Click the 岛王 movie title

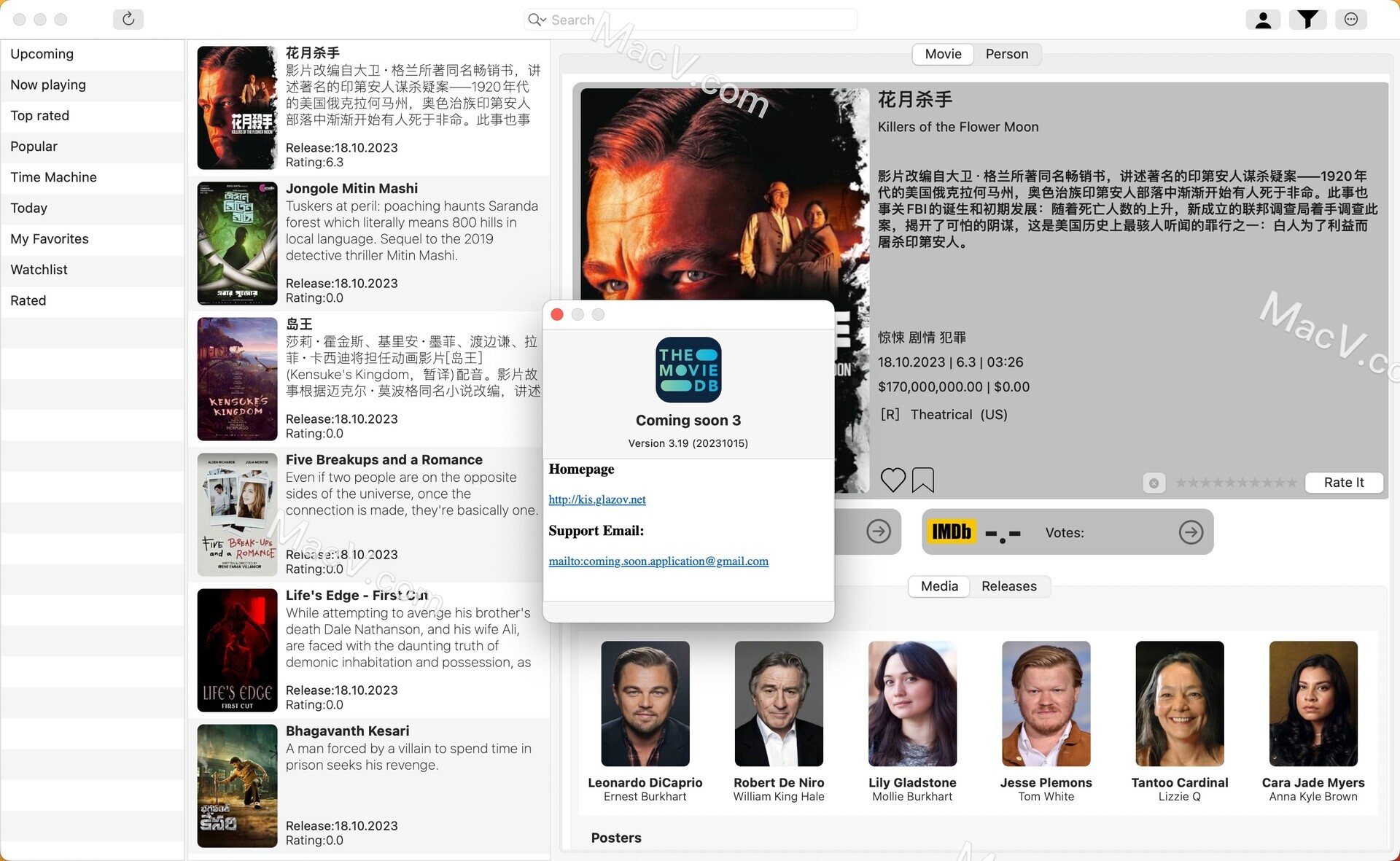pyautogui.click(x=299, y=324)
